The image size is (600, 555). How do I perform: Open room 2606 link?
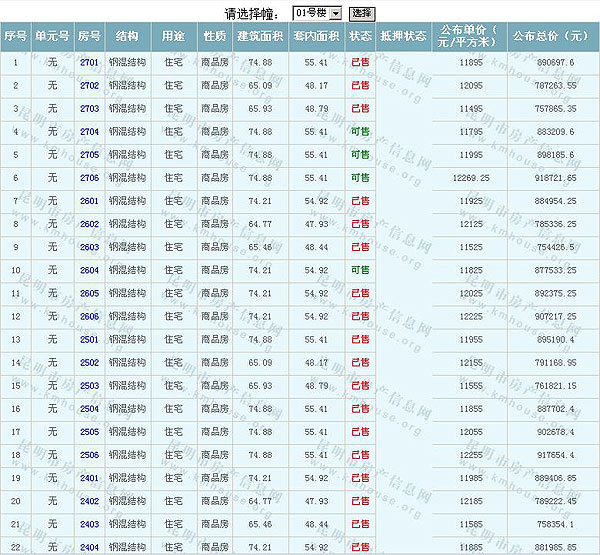click(x=90, y=316)
